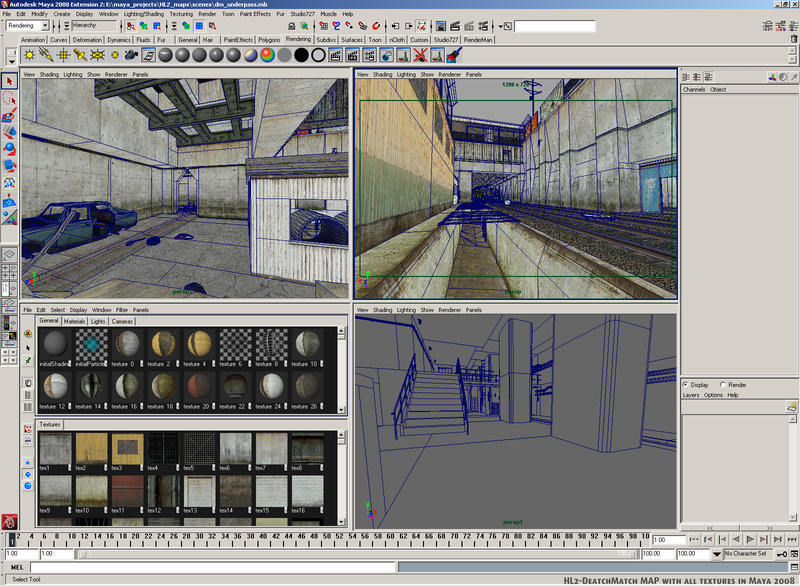
Task: Open the shelf options arrow menu
Action: [x=11, y=61]
